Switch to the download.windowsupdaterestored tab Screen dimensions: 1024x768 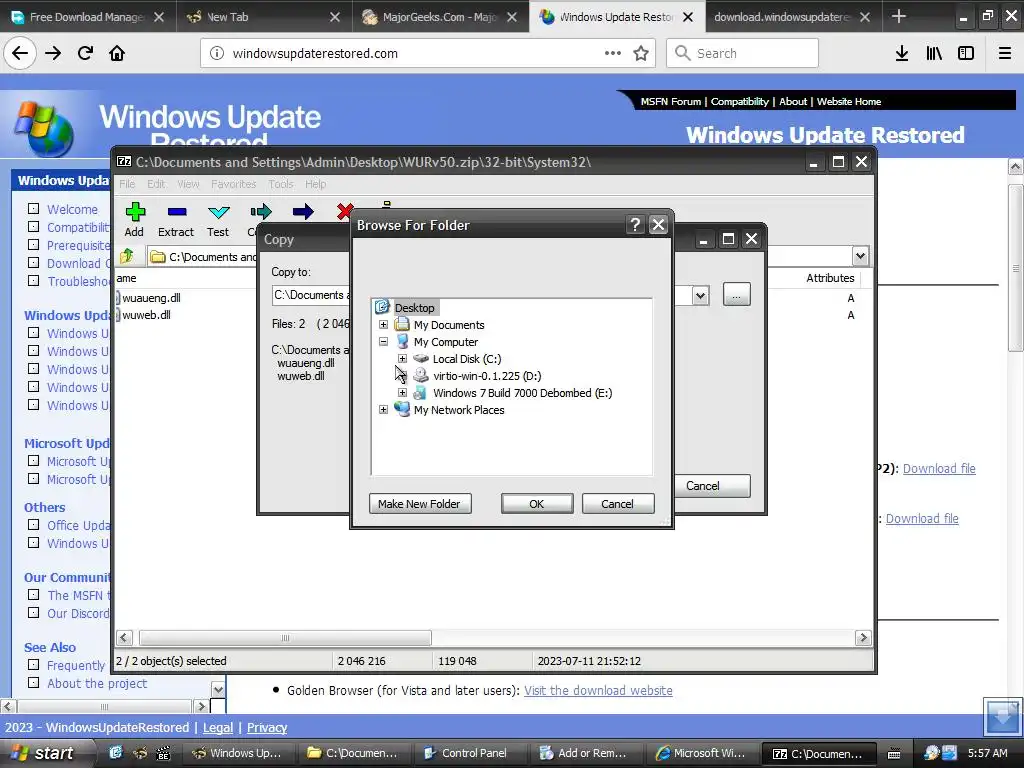[793, 17]
